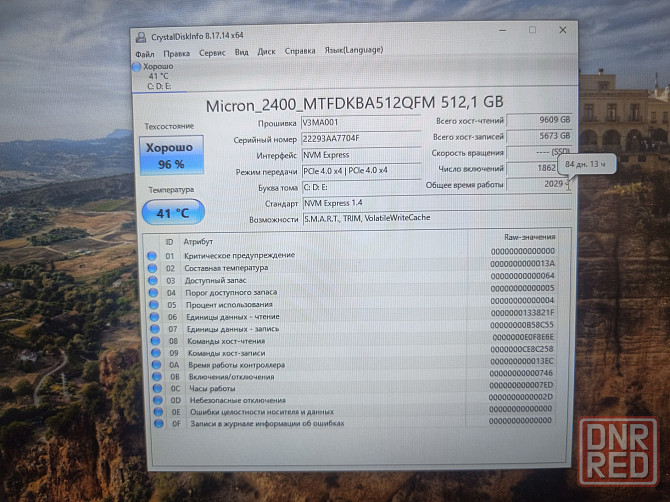Click the power on count value 1862

coord(532,168)
